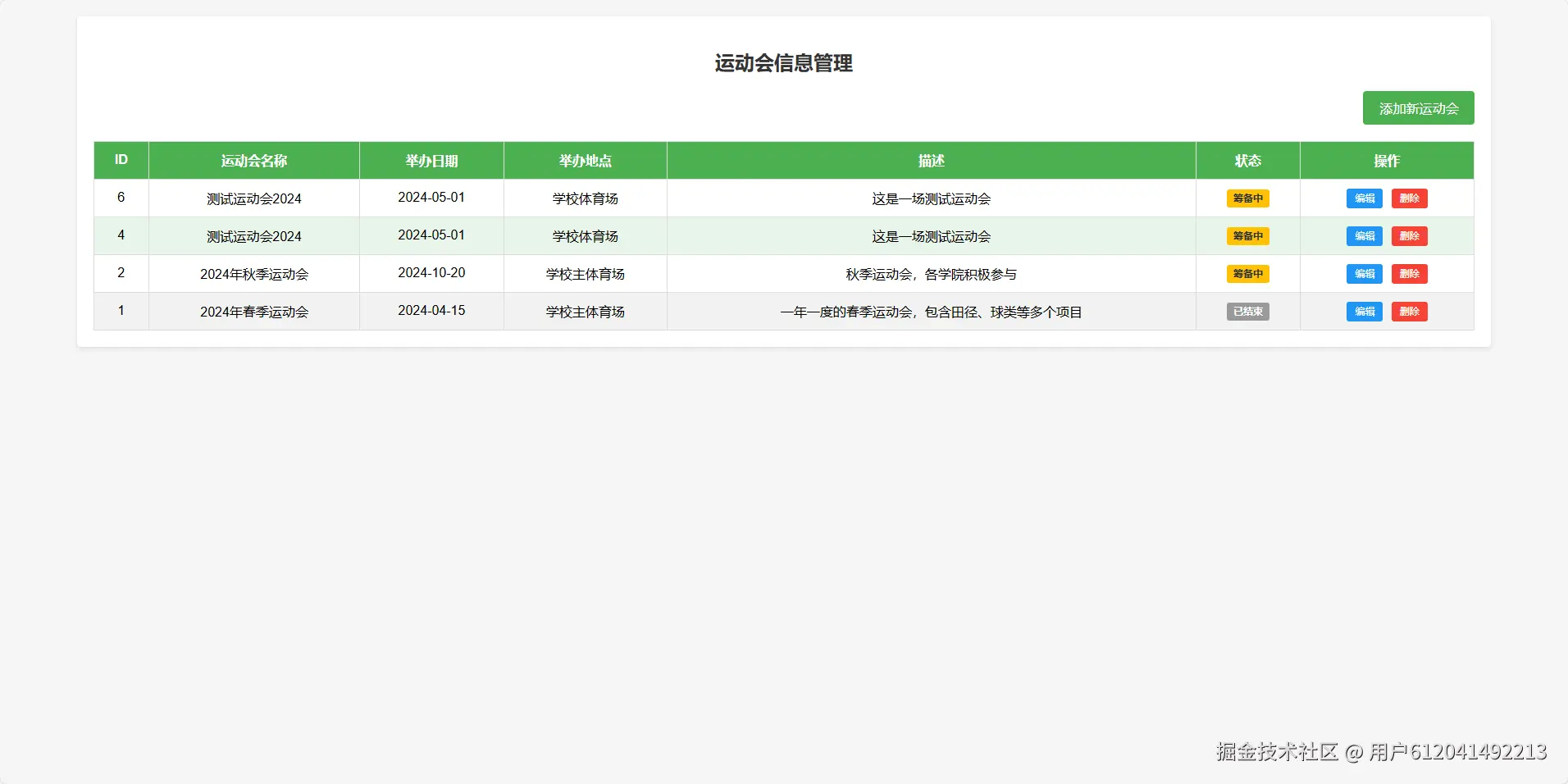
Task: Select 这是一场测试运动会 description in ID 6 row
Action: coord(932,198)
